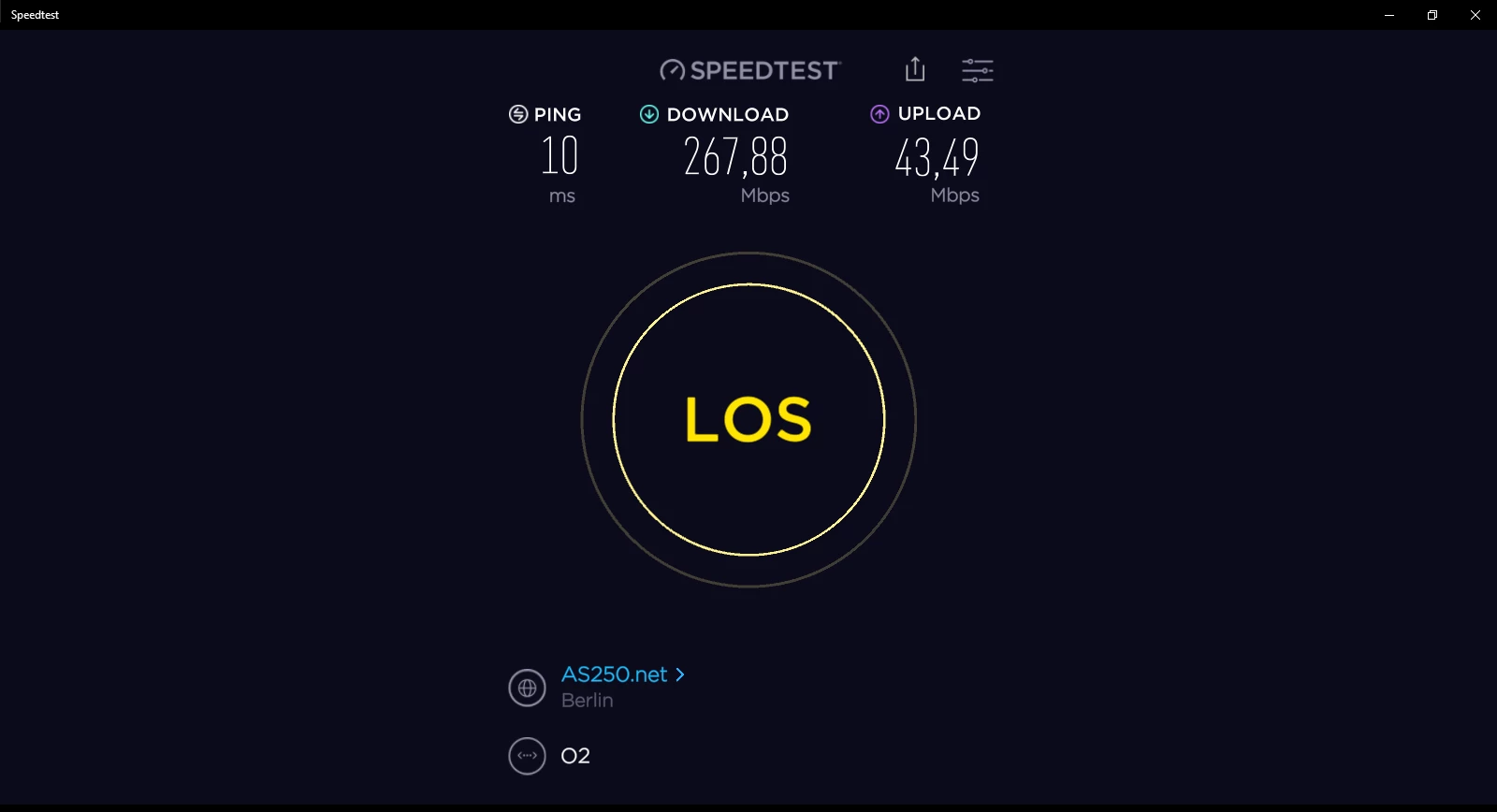Viewport: 1497px width, 812px height.
Task: Click the 267,88 download result
Action: pos(735,156)
